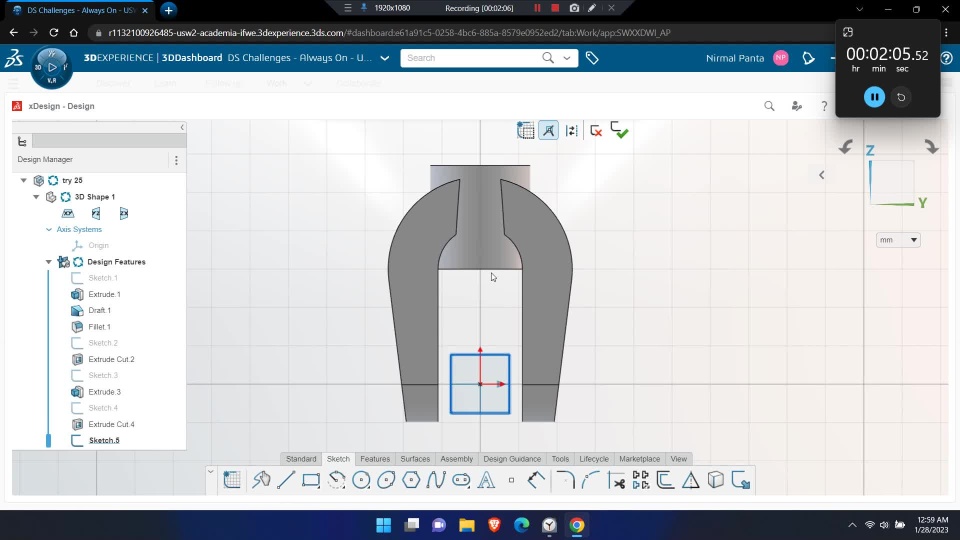960x540 pixels.
Task: Switch to the Standard tab
Action: (x=301, y=459)
